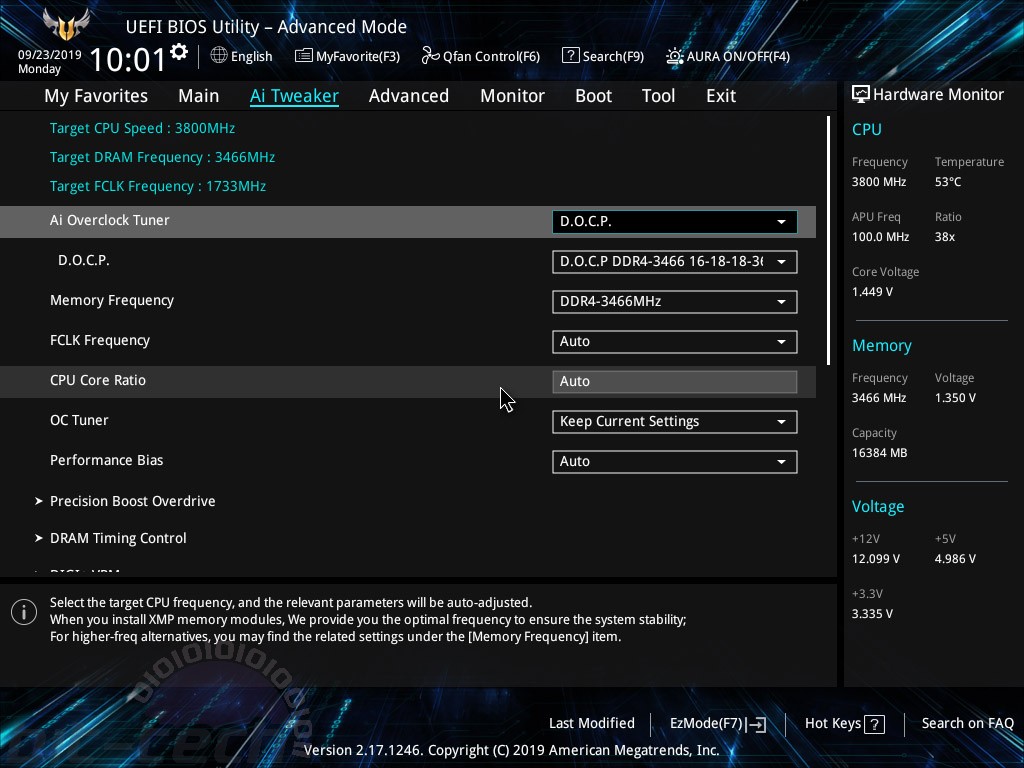The height and width of the screenshot is (768, 1024).
Task: Click the +5V 4.986 V reading
Action: [955, 559]
